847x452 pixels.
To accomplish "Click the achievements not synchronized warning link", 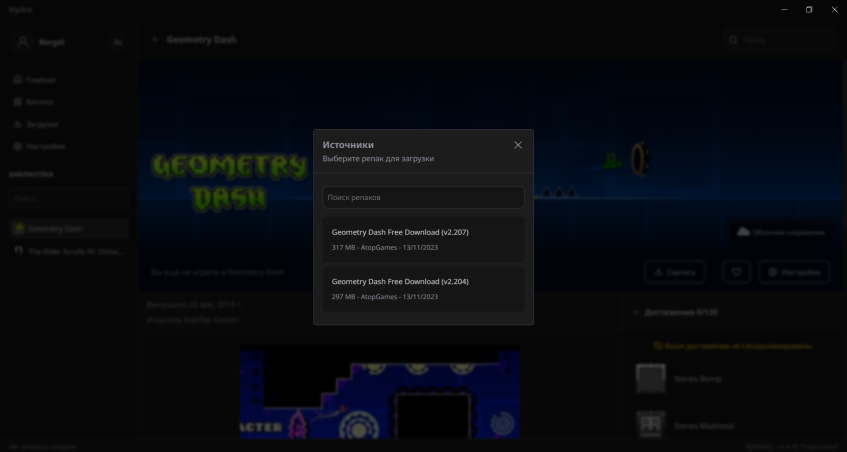I will [732, 346].
